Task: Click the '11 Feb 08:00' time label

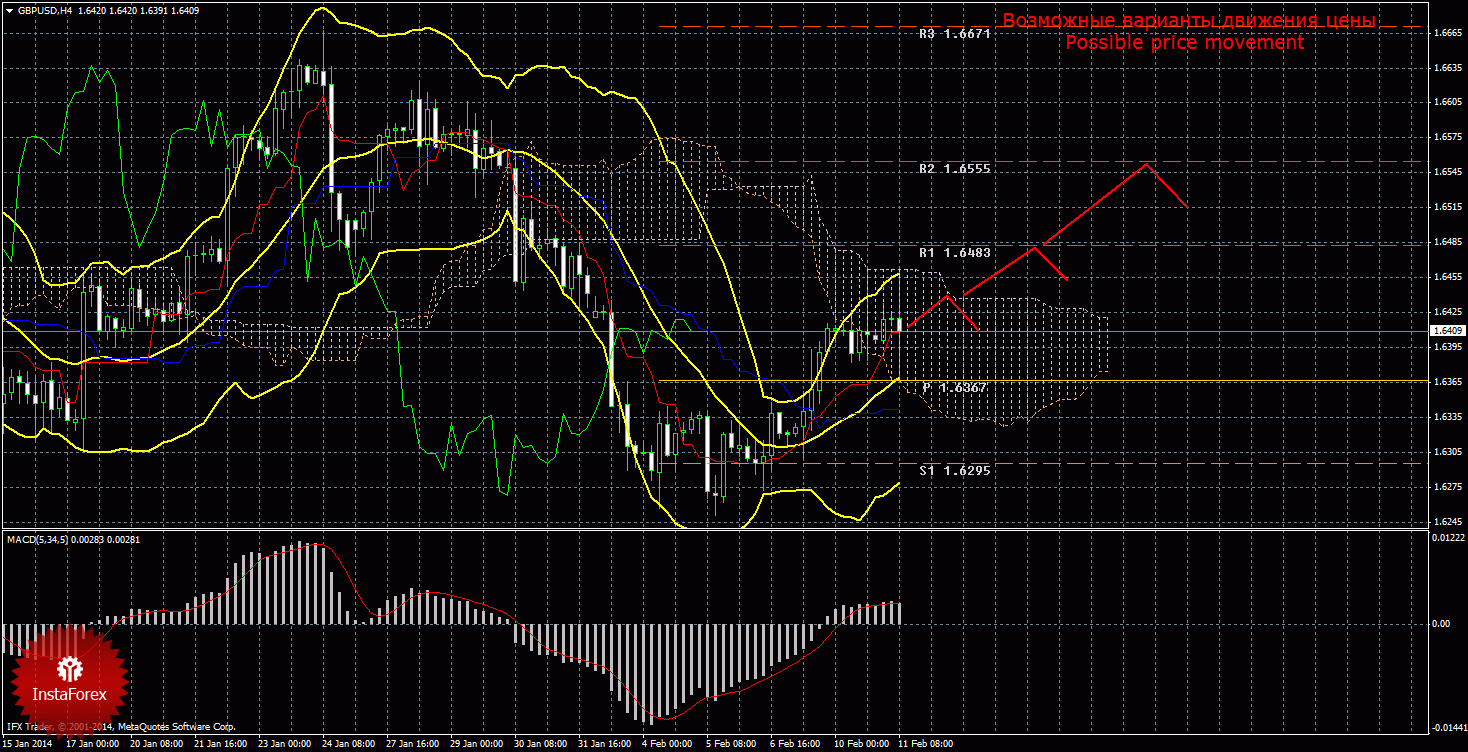Action: coord(924,744)
